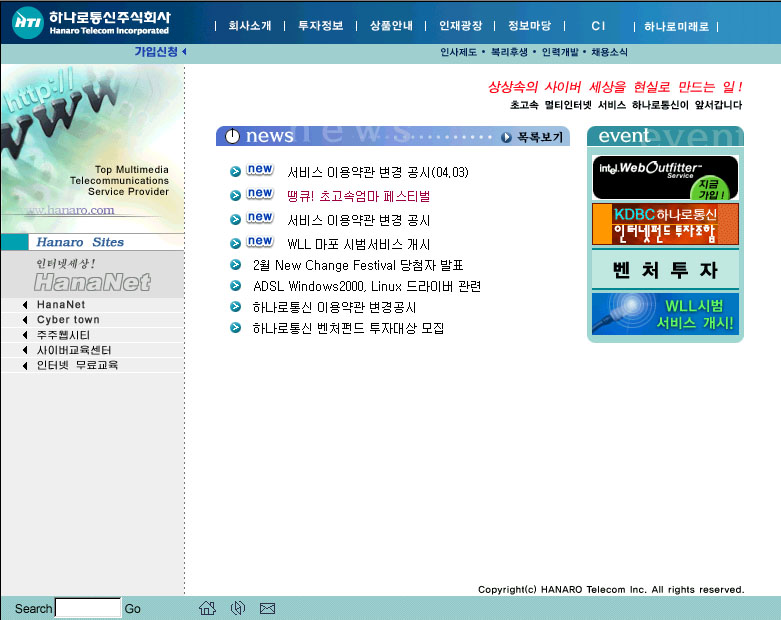Click the sitemap icon beside home
The height and width of the screenshot is (620, 781).
tap(238, 608)
